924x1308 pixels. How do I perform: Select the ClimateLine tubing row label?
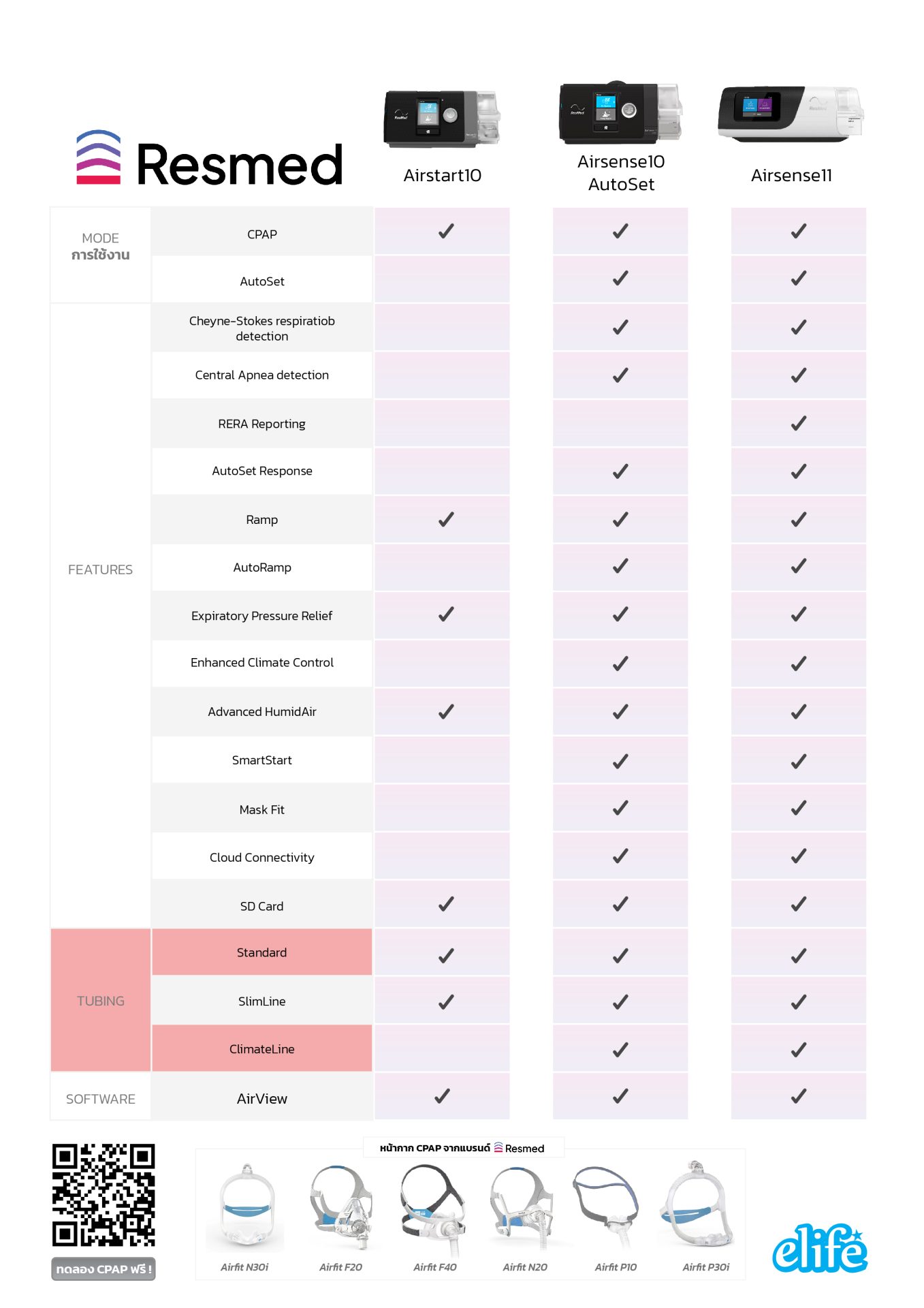coord(262,1049)
